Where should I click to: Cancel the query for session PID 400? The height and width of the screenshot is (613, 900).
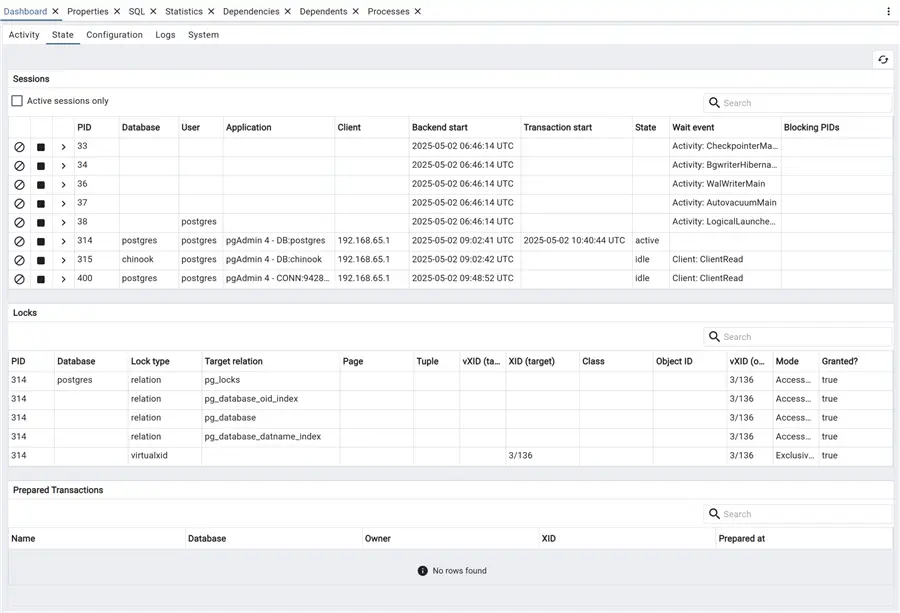pyautogui.click(x=19, y=278)
